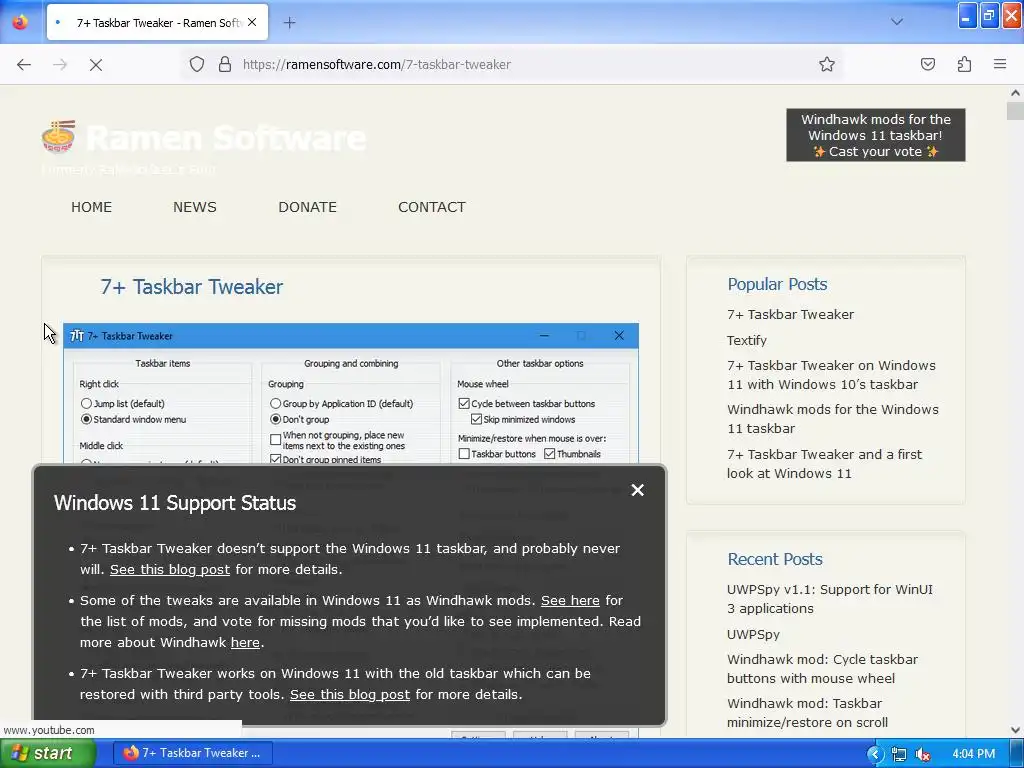Viewport: 1024px width, 768px height.
Task: Open '7+ Taskbar Tweaker on Windows 11 with Windows 10's taskbar'
Action: click(831, 375)
